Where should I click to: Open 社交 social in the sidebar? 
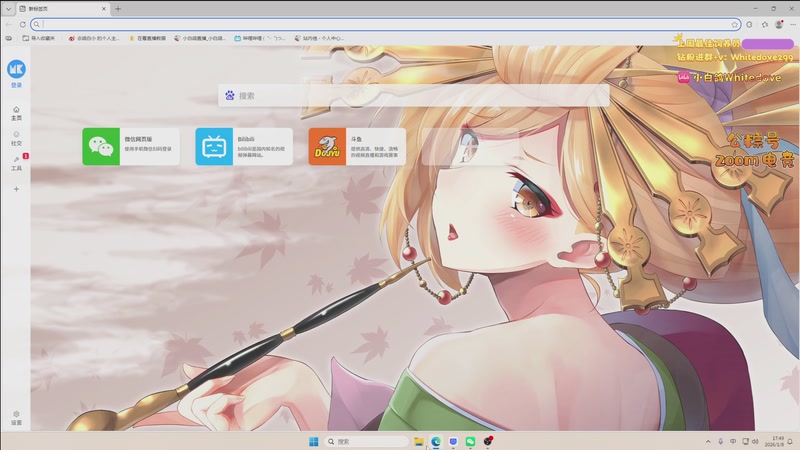click(x=16, y=139)
